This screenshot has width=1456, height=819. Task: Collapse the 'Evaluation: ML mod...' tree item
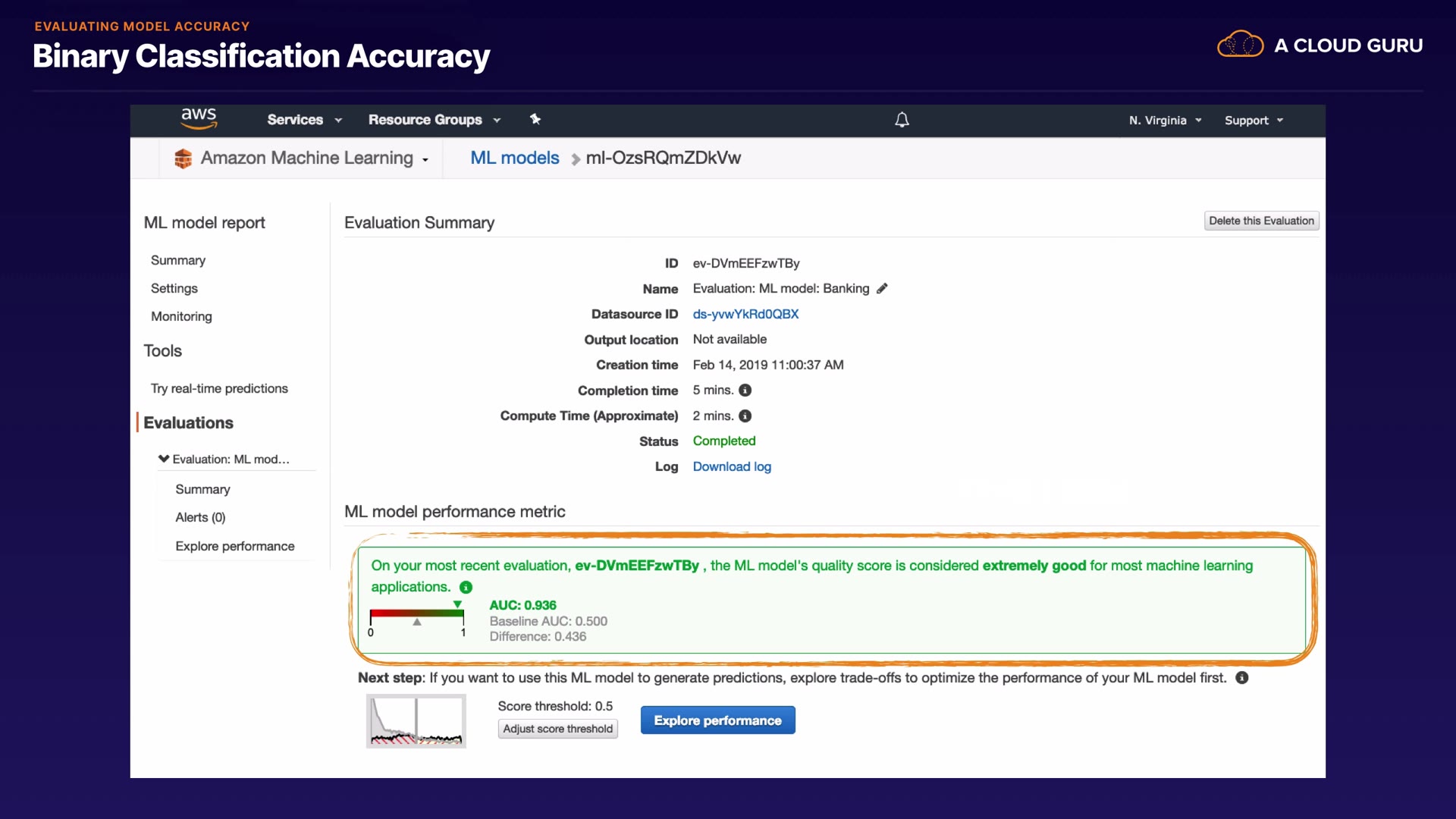[x=164, y=459]
